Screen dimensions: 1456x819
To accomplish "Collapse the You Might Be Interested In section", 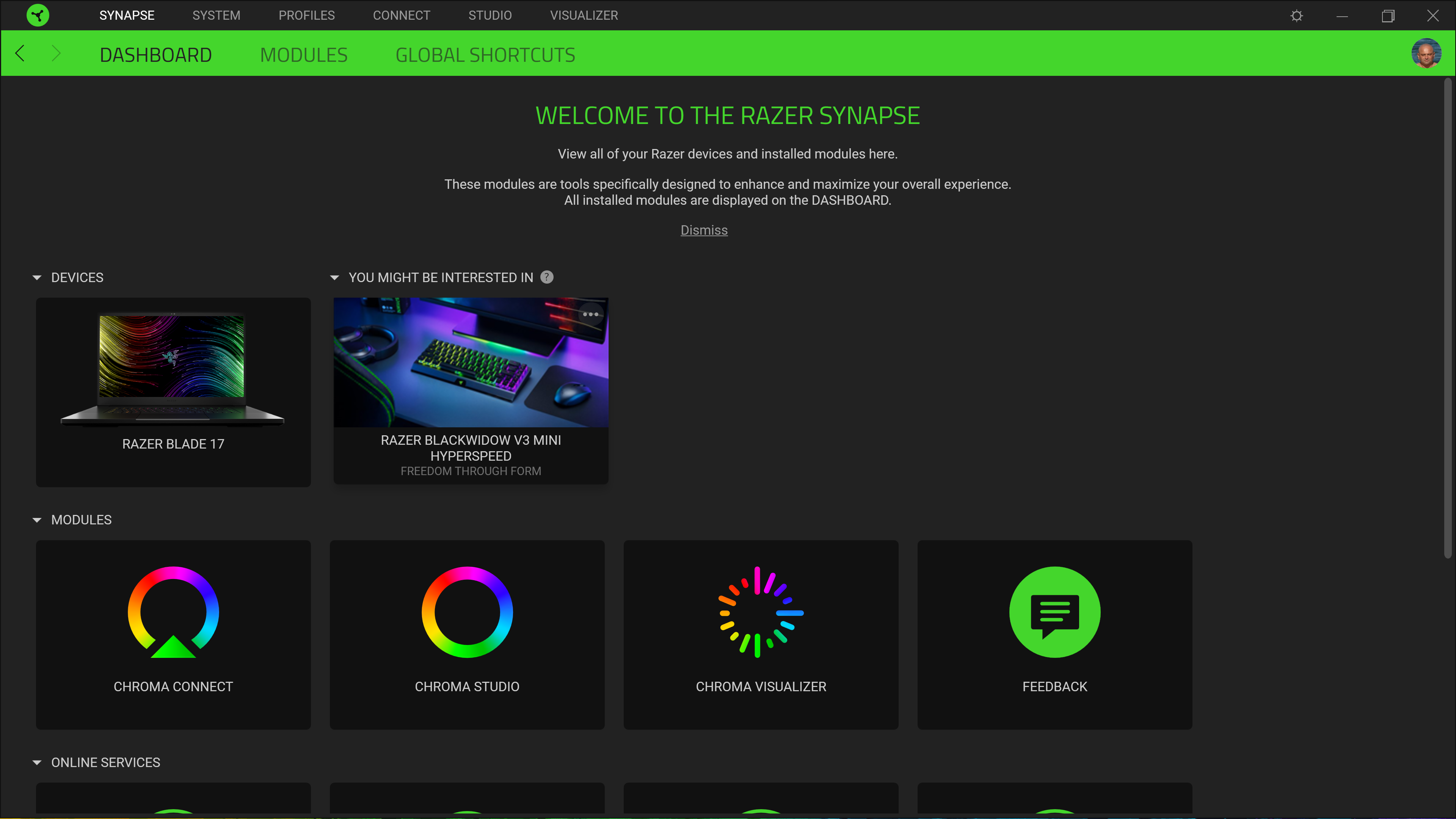I will coord(334,277).
